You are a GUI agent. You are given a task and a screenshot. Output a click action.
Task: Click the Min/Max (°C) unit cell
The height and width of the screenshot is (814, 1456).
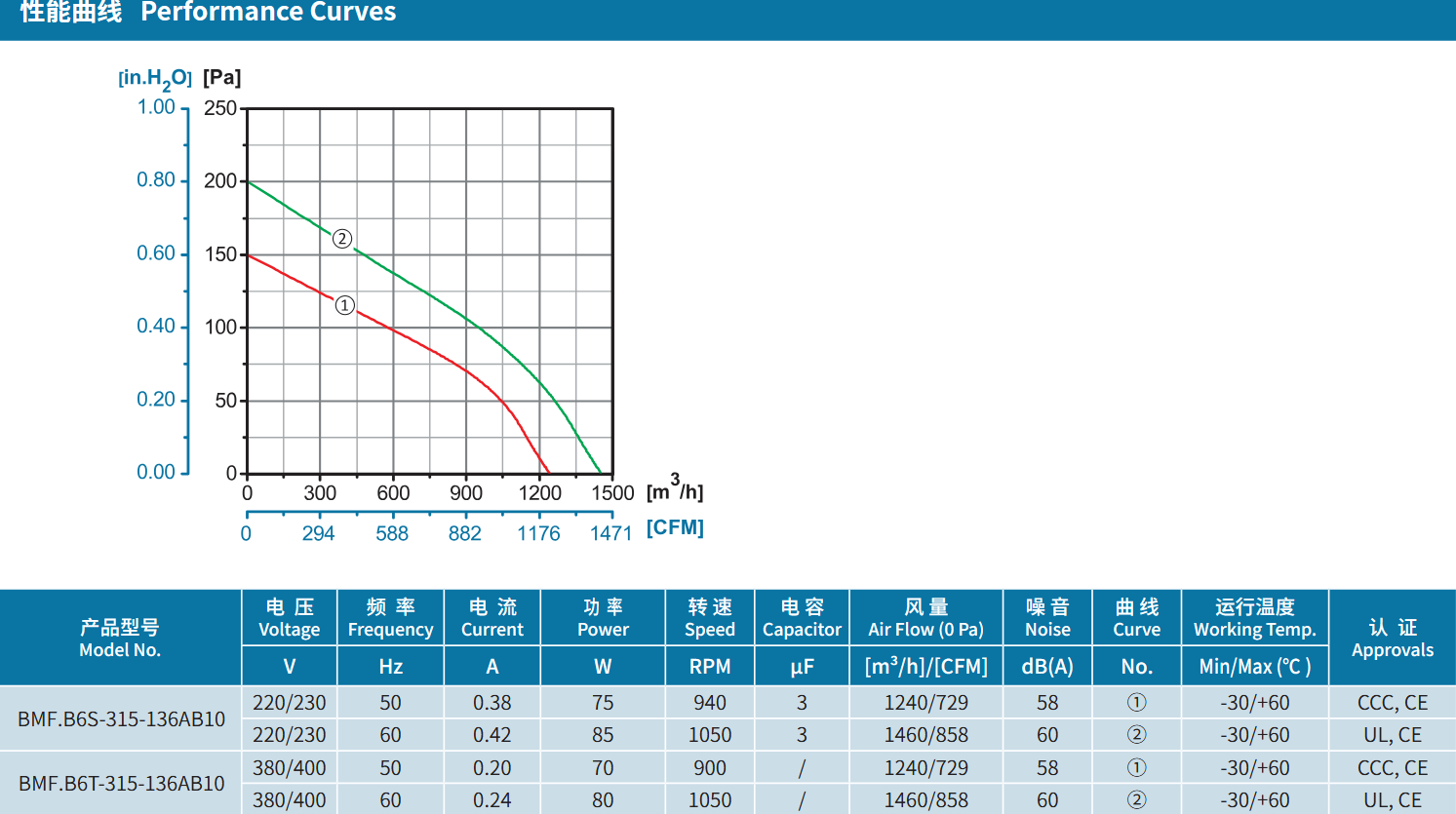click(x=1255, y=667)
